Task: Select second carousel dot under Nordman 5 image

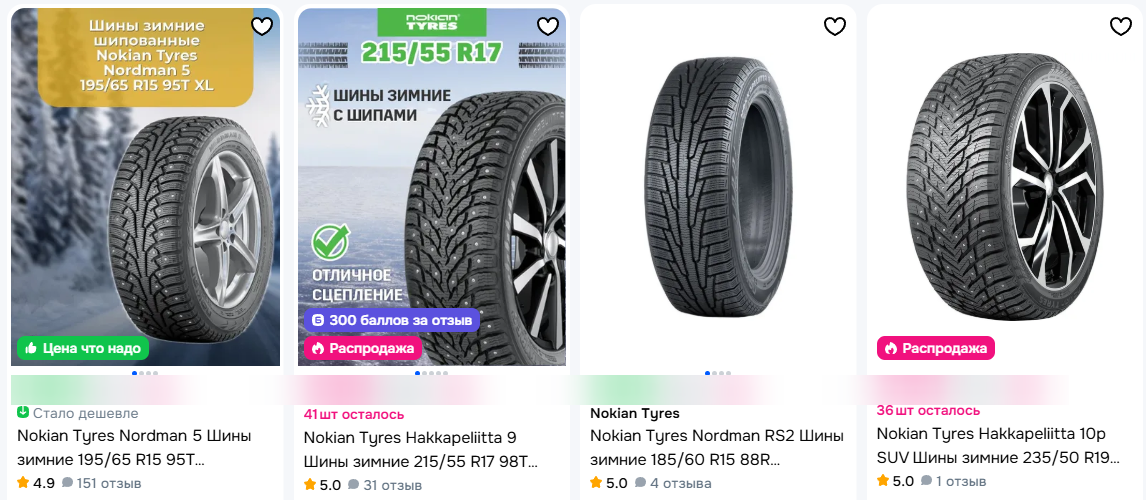Action: pyautogui.click(x=140, y=373)
